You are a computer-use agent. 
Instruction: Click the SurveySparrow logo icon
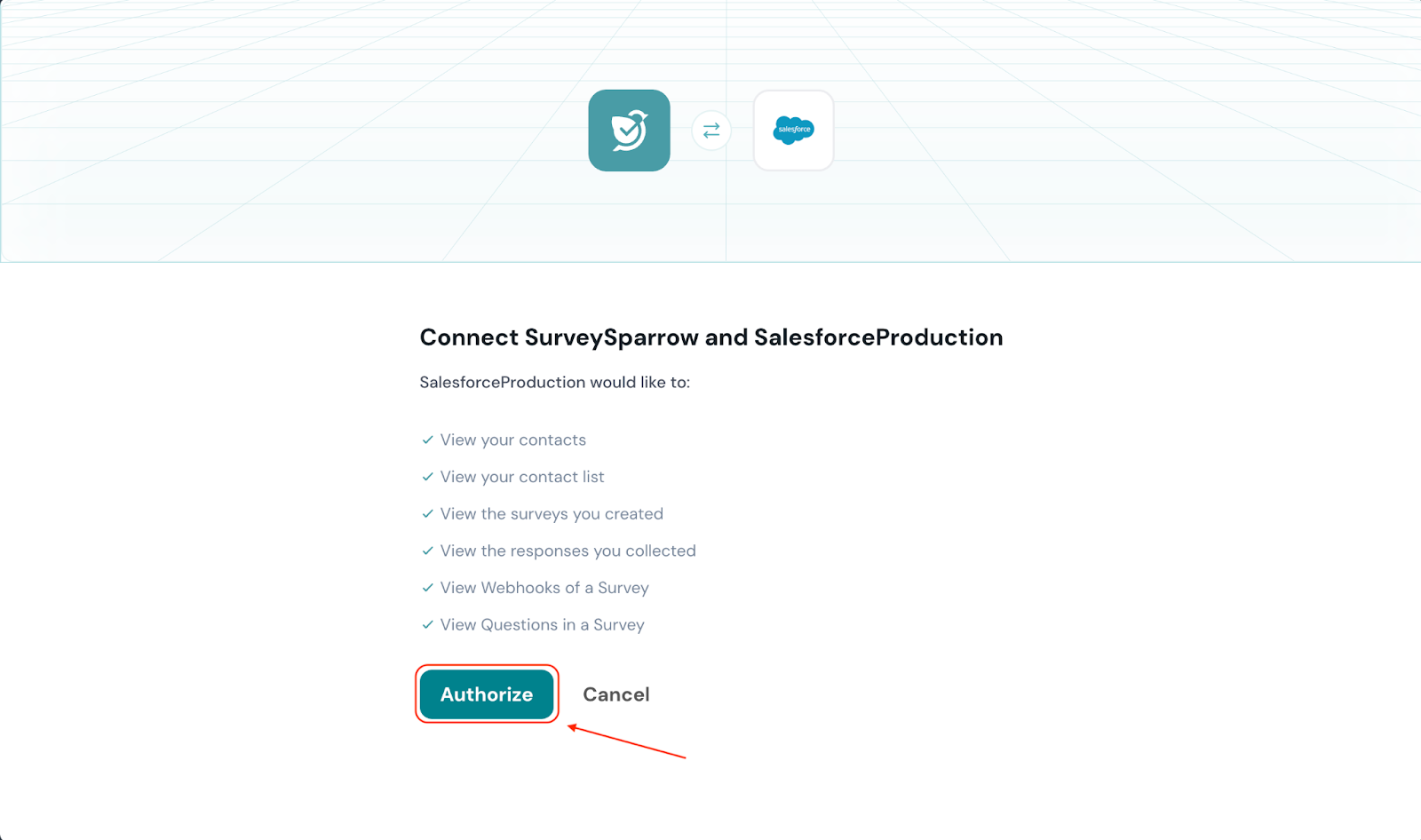629,131
